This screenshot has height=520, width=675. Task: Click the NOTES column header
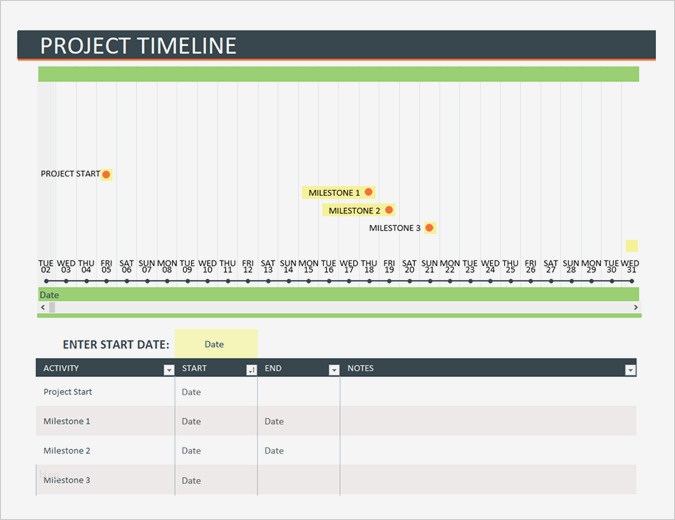[x=360, y=368]
